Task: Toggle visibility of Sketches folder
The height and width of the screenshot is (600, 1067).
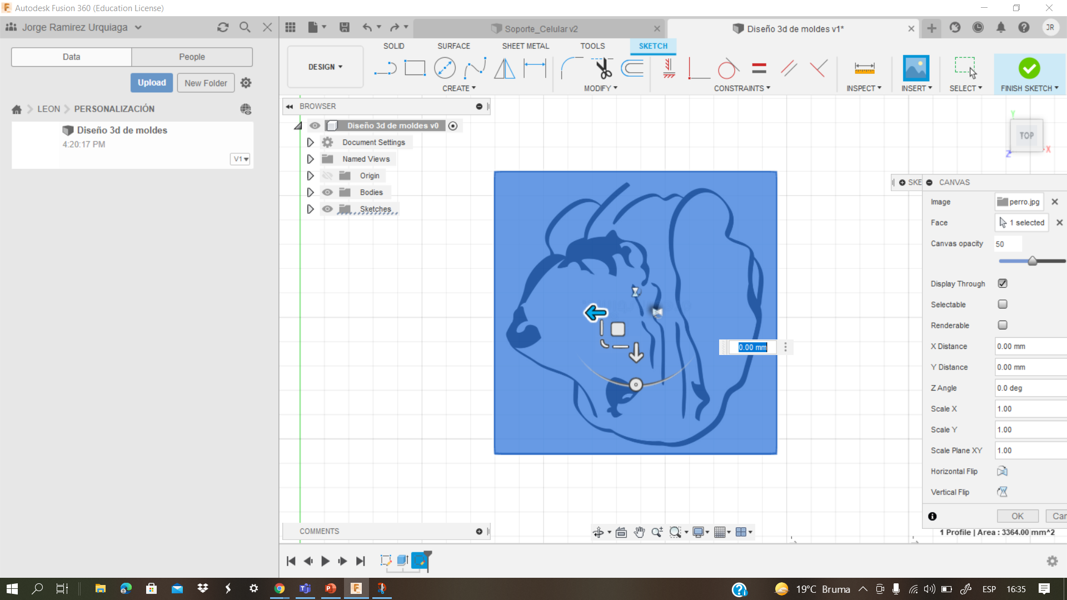Action: coord(327,209)
